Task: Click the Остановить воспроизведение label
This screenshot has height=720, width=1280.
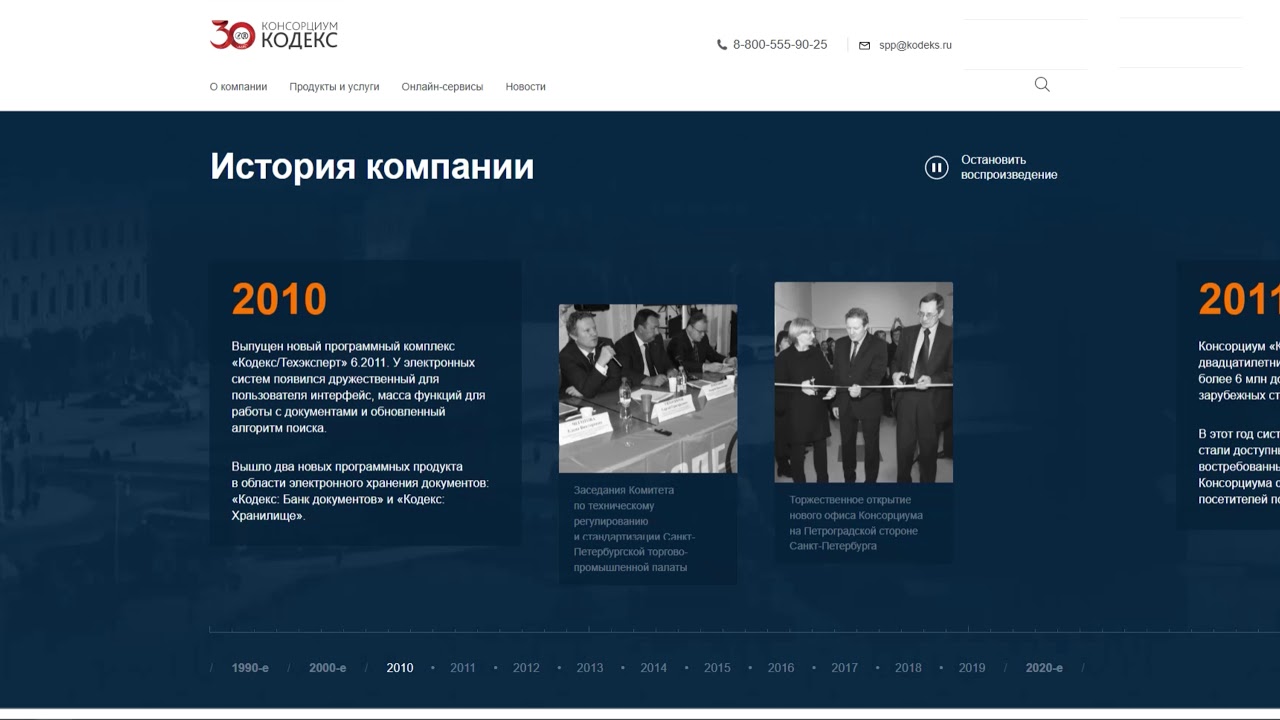Action: pyautogui.click(x=1009, y=167)
